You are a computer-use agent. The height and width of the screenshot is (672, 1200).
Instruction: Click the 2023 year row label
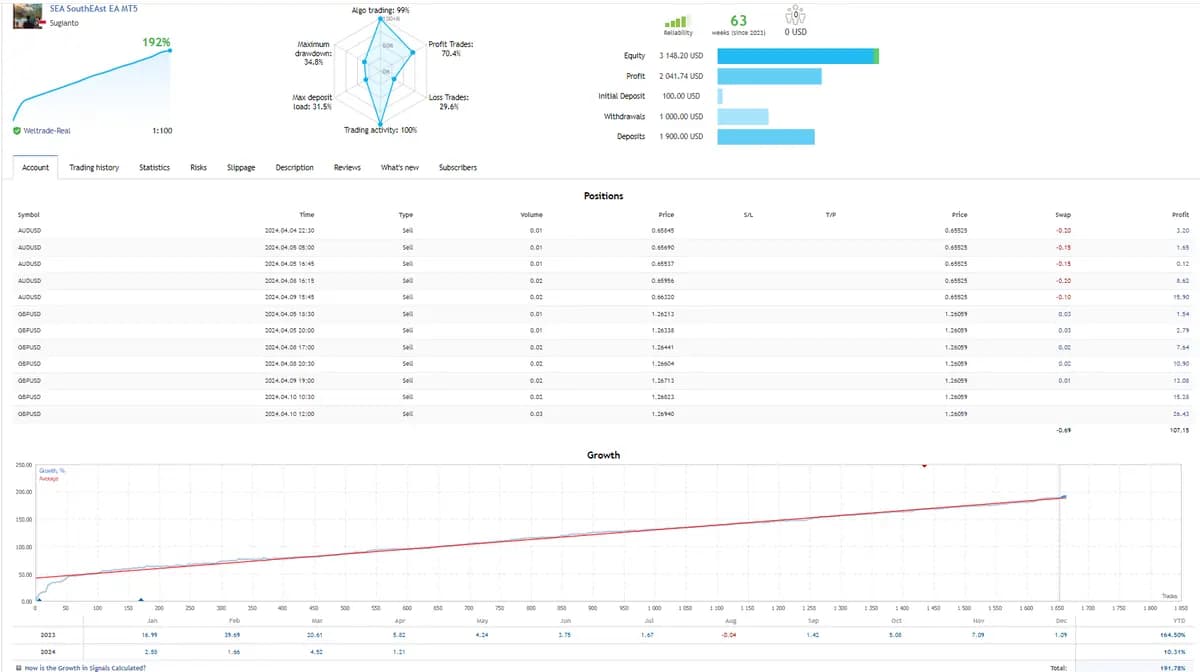(x=47, y=635)
